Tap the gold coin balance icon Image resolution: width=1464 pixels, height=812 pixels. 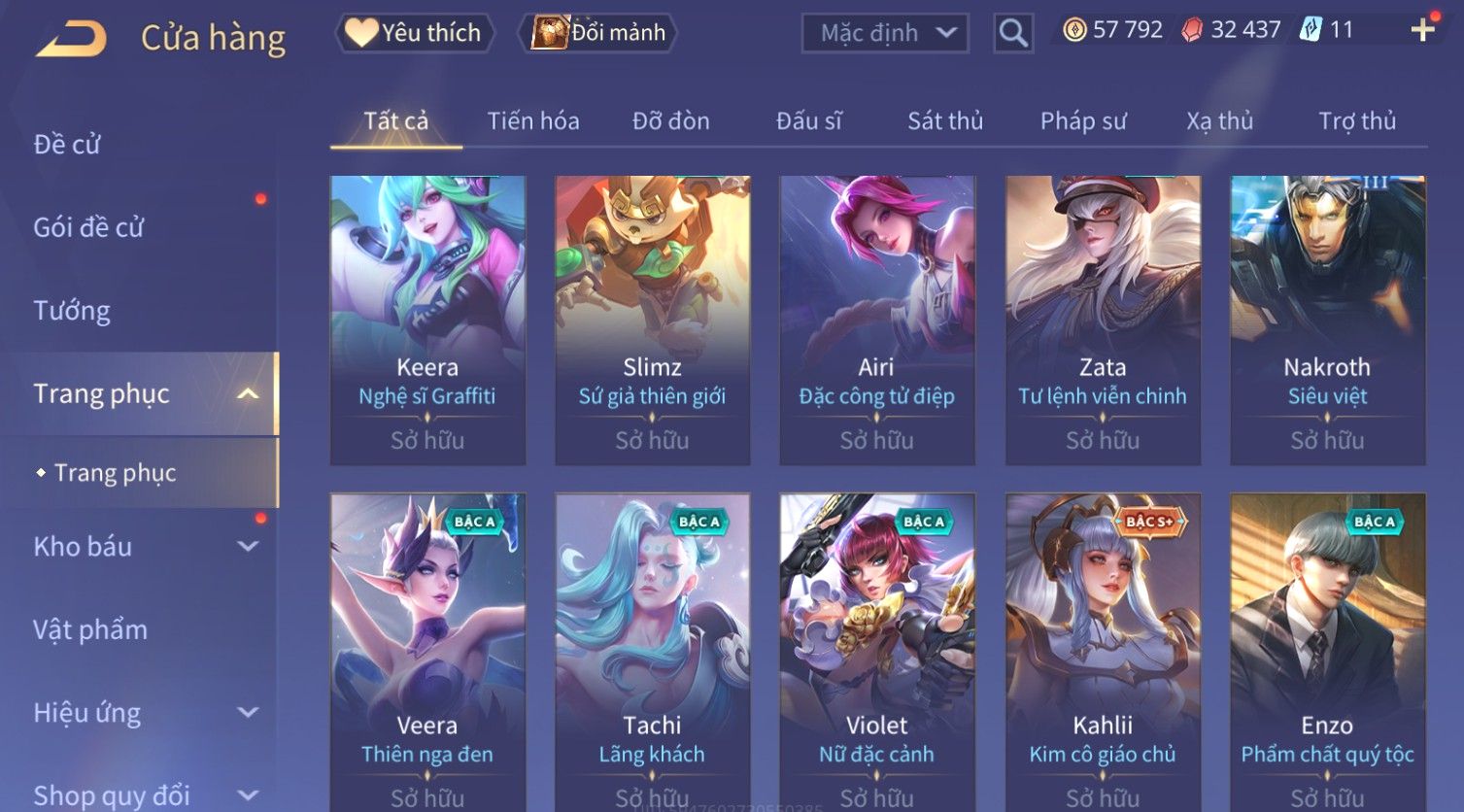coord(1074,30)
